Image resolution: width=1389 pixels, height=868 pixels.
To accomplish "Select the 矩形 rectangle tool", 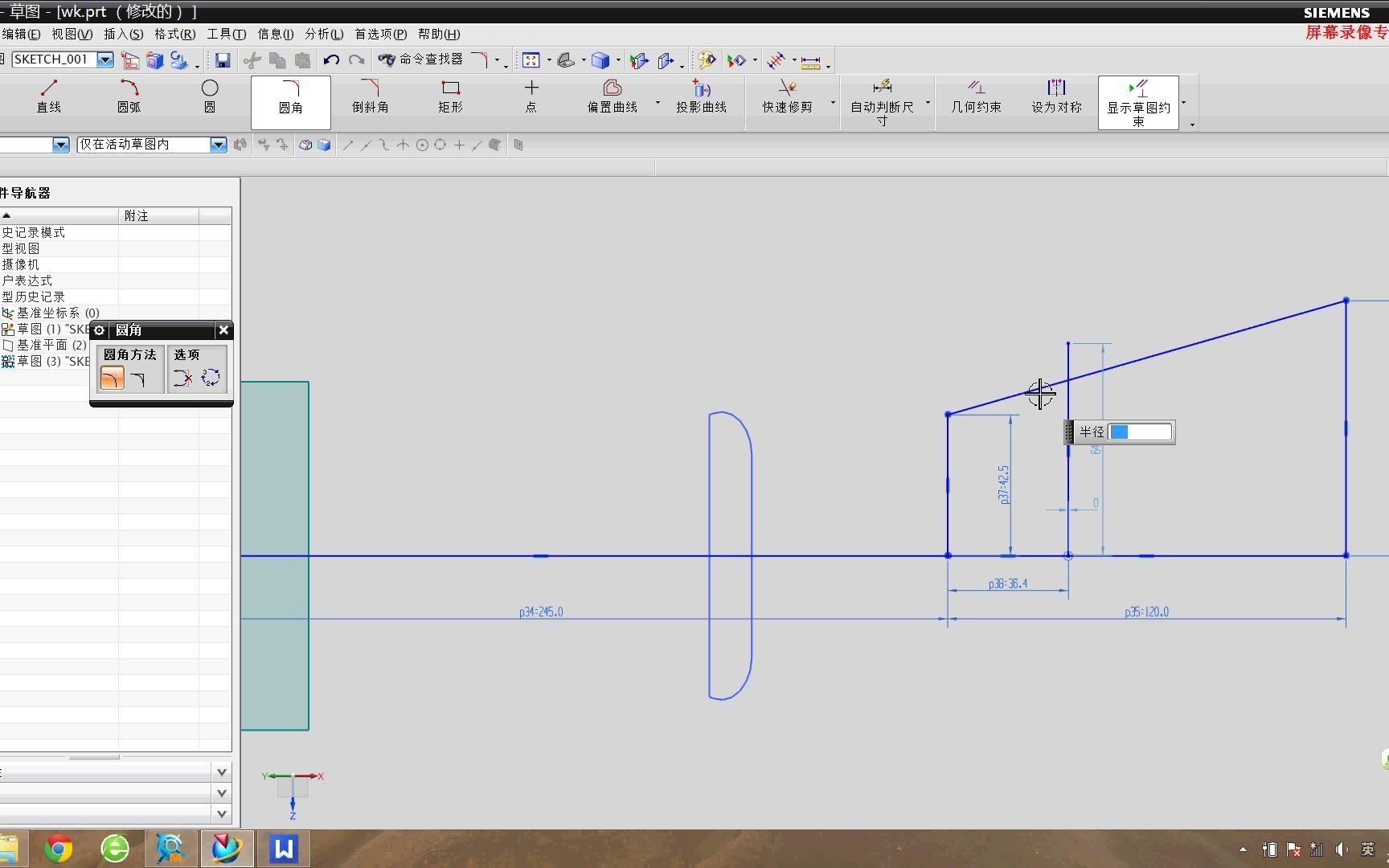I will [x=451, y=96].
